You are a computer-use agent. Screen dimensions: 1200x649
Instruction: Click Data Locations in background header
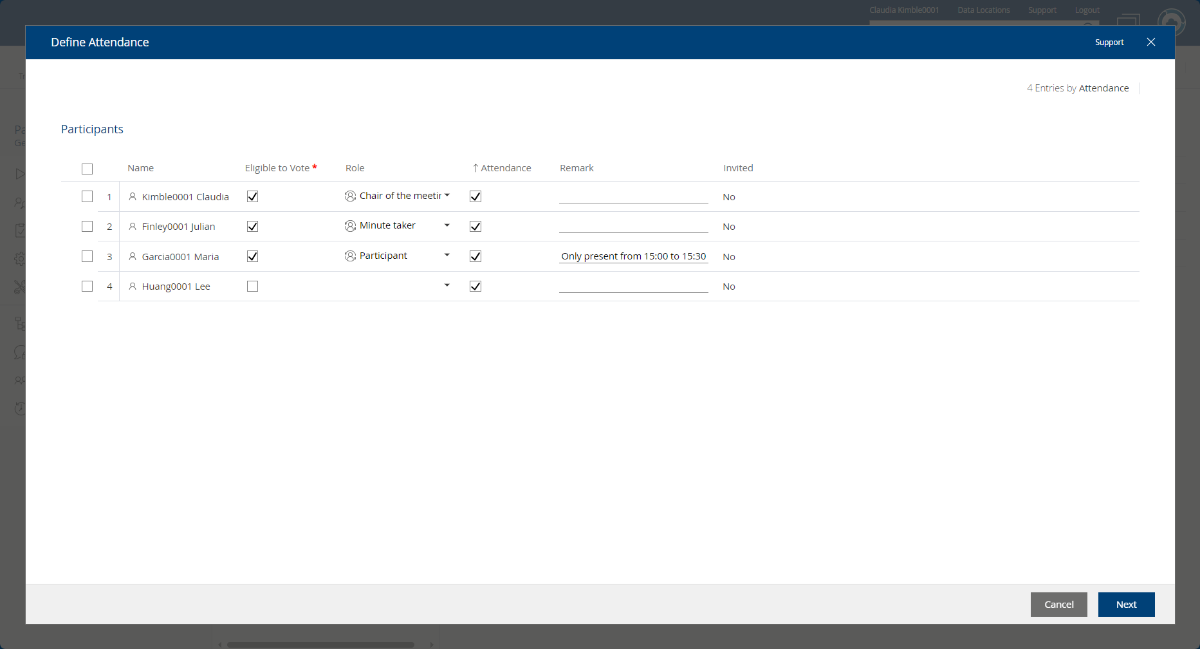pos(984,10)
